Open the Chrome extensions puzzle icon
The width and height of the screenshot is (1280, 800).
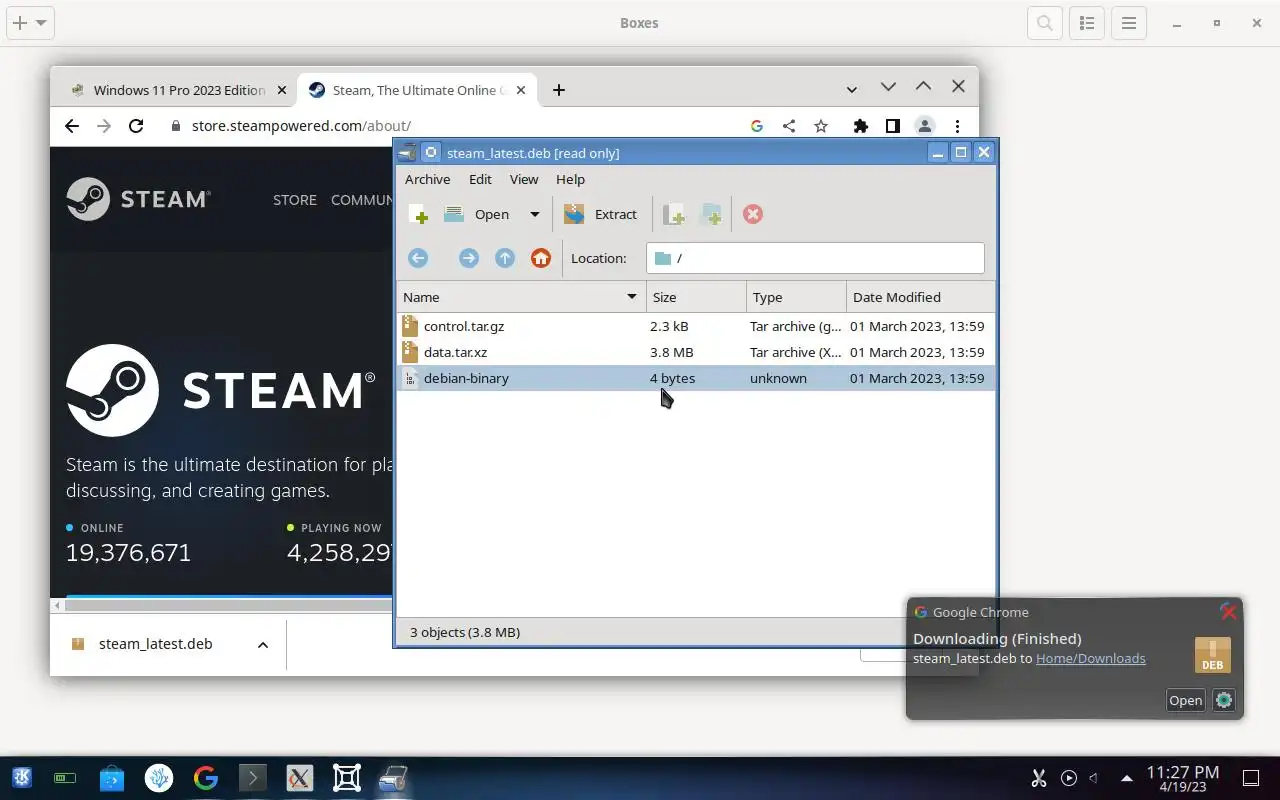860,126
